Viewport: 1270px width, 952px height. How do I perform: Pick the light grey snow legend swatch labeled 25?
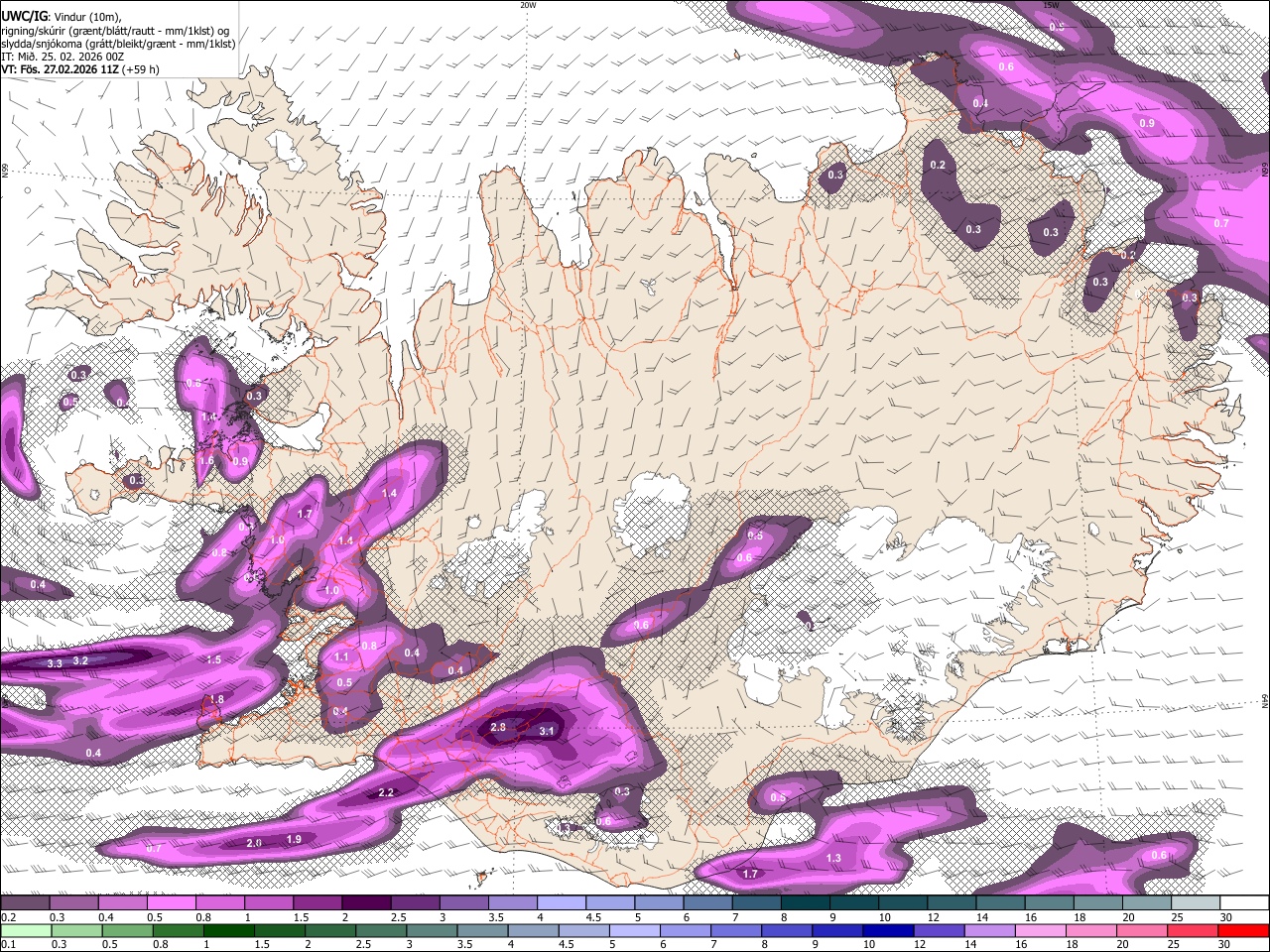(x=1196, y=902)
